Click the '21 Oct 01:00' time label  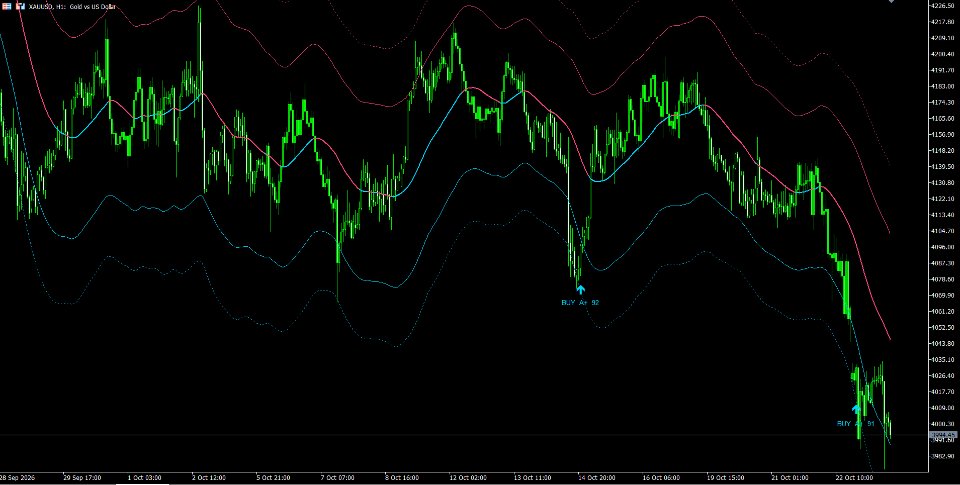[x=789, y=477]
